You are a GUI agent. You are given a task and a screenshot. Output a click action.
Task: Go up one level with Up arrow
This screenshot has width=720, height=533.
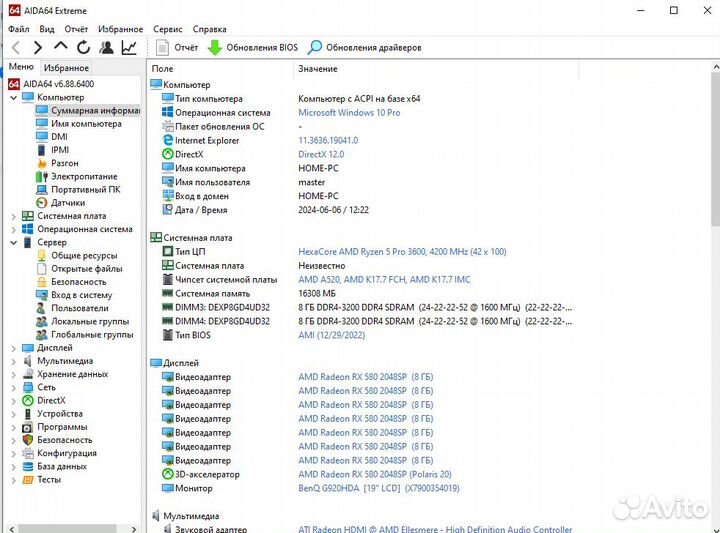[x=61, y=46]
